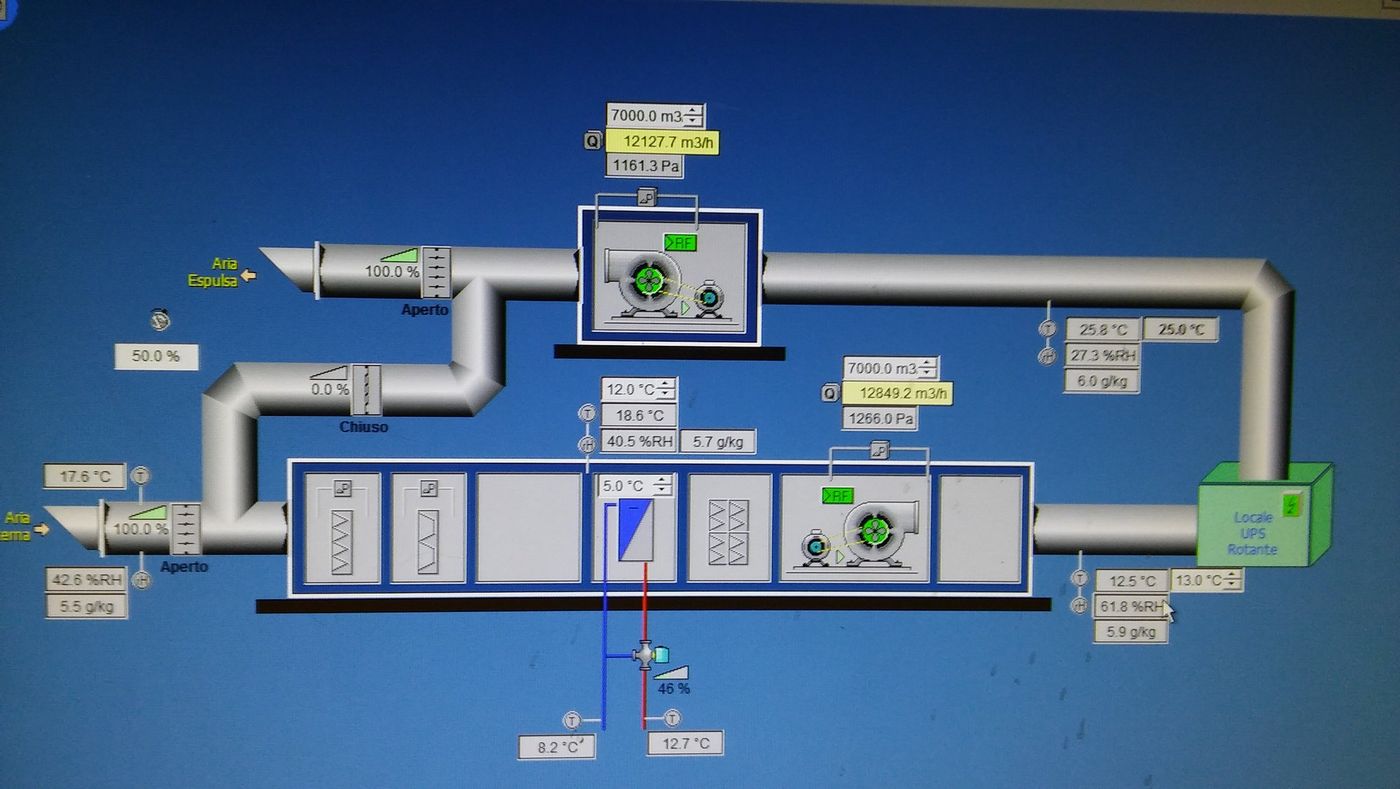Click the green RF indicator on the exhaust fan
This screenshot has width=1400, height=789.
pyautogui.click(x=680, y=242)
